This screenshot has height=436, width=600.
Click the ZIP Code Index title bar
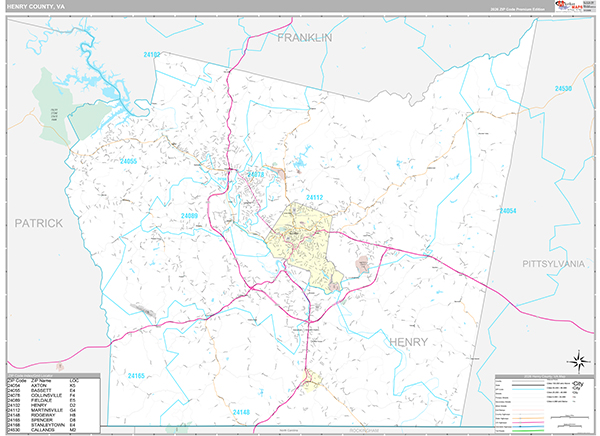click(x=54, y=376)
